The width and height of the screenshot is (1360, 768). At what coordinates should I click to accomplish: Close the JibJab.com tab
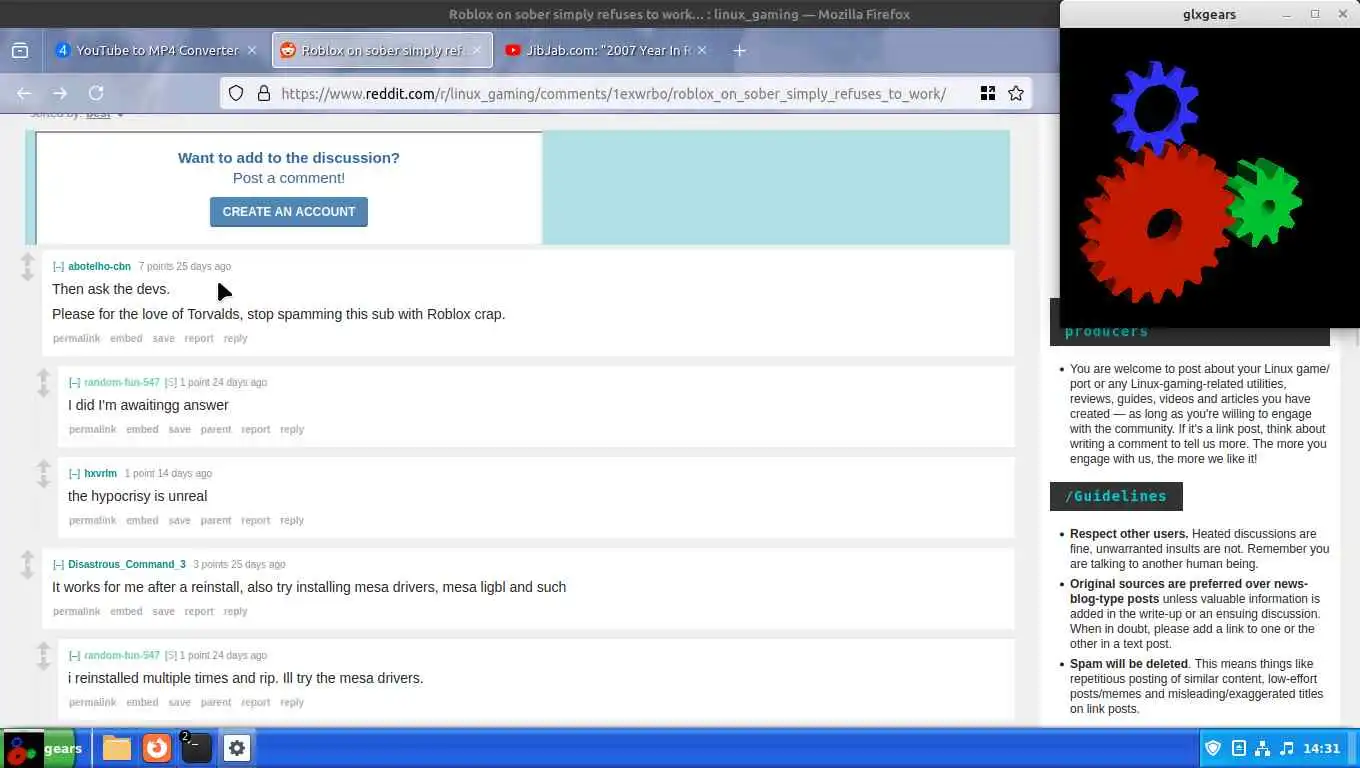(x=701, y=50)
